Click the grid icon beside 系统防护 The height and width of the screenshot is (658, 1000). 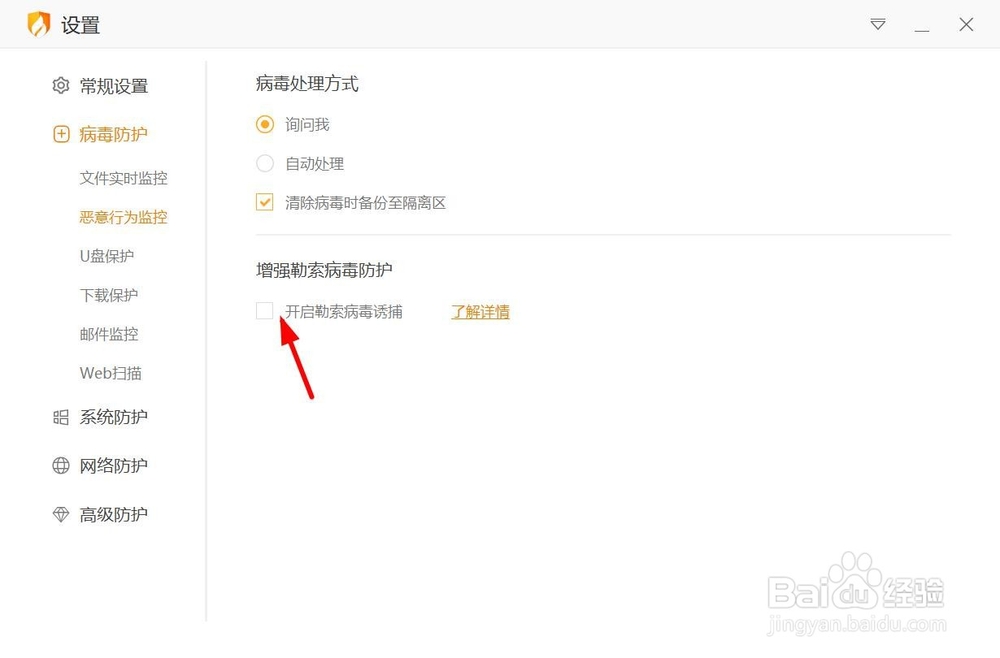(61, 418)
